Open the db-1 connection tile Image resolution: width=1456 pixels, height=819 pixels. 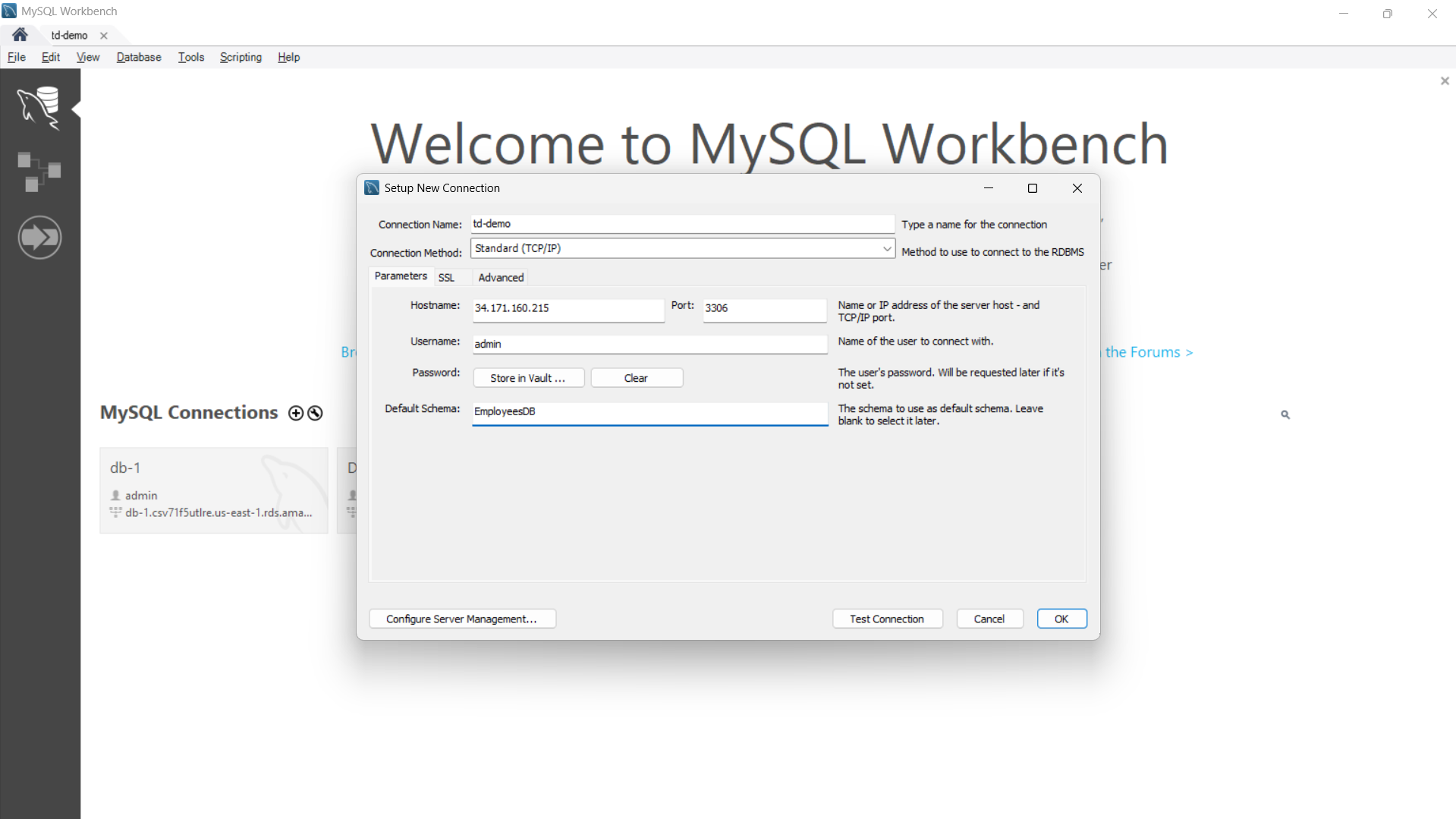pos(213,490)
